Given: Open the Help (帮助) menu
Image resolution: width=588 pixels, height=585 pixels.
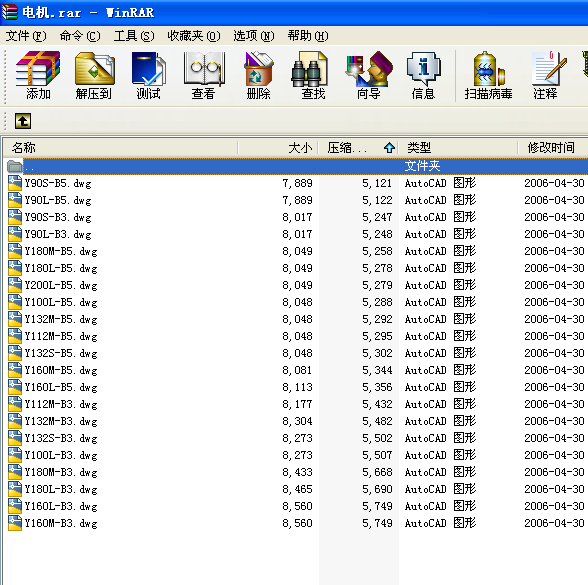Looking at the screenshot, I should point(308,36).
